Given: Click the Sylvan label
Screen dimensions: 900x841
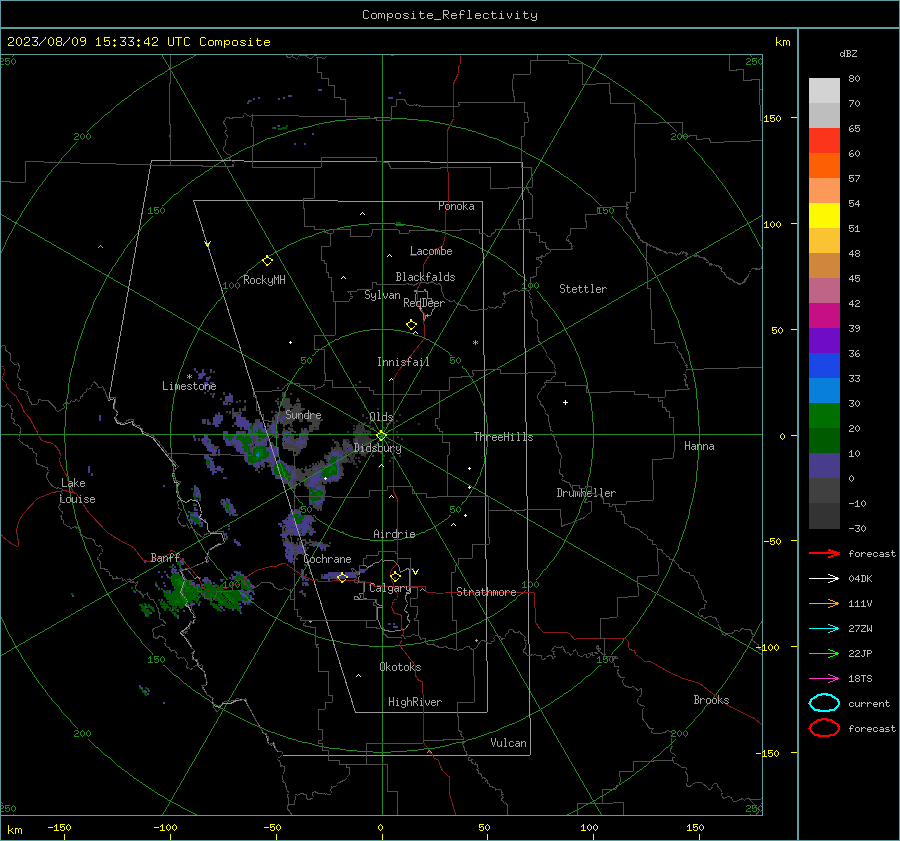Looking at the screenshot, I should 382,295.
